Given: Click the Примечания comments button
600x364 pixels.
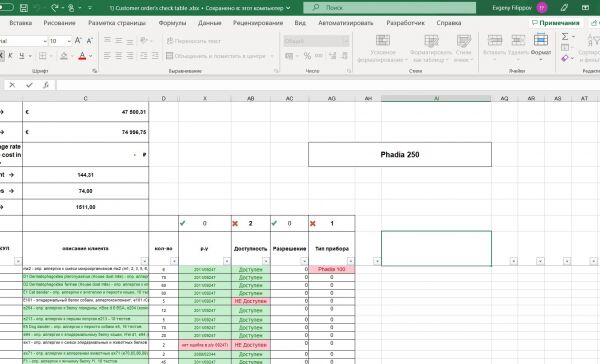Looking at the screenshot, I should pyautogui.click(x=556, y=23).
